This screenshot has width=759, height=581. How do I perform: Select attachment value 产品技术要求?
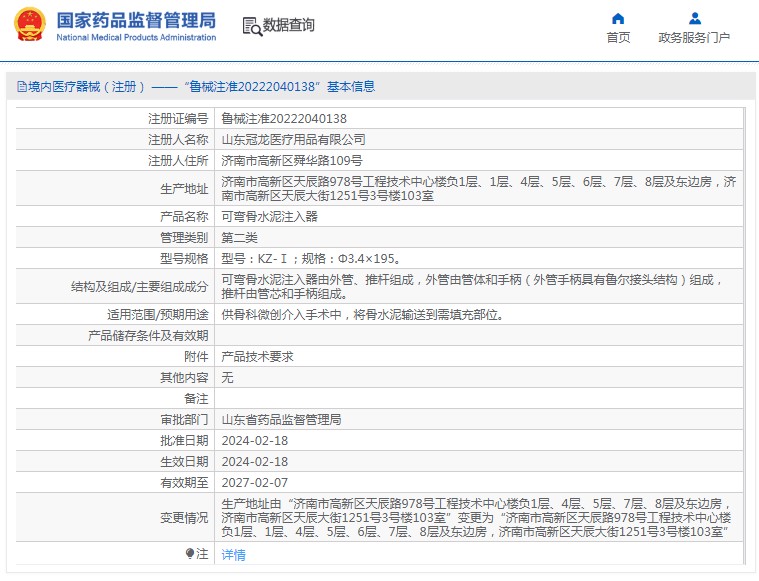pos(258,356)
